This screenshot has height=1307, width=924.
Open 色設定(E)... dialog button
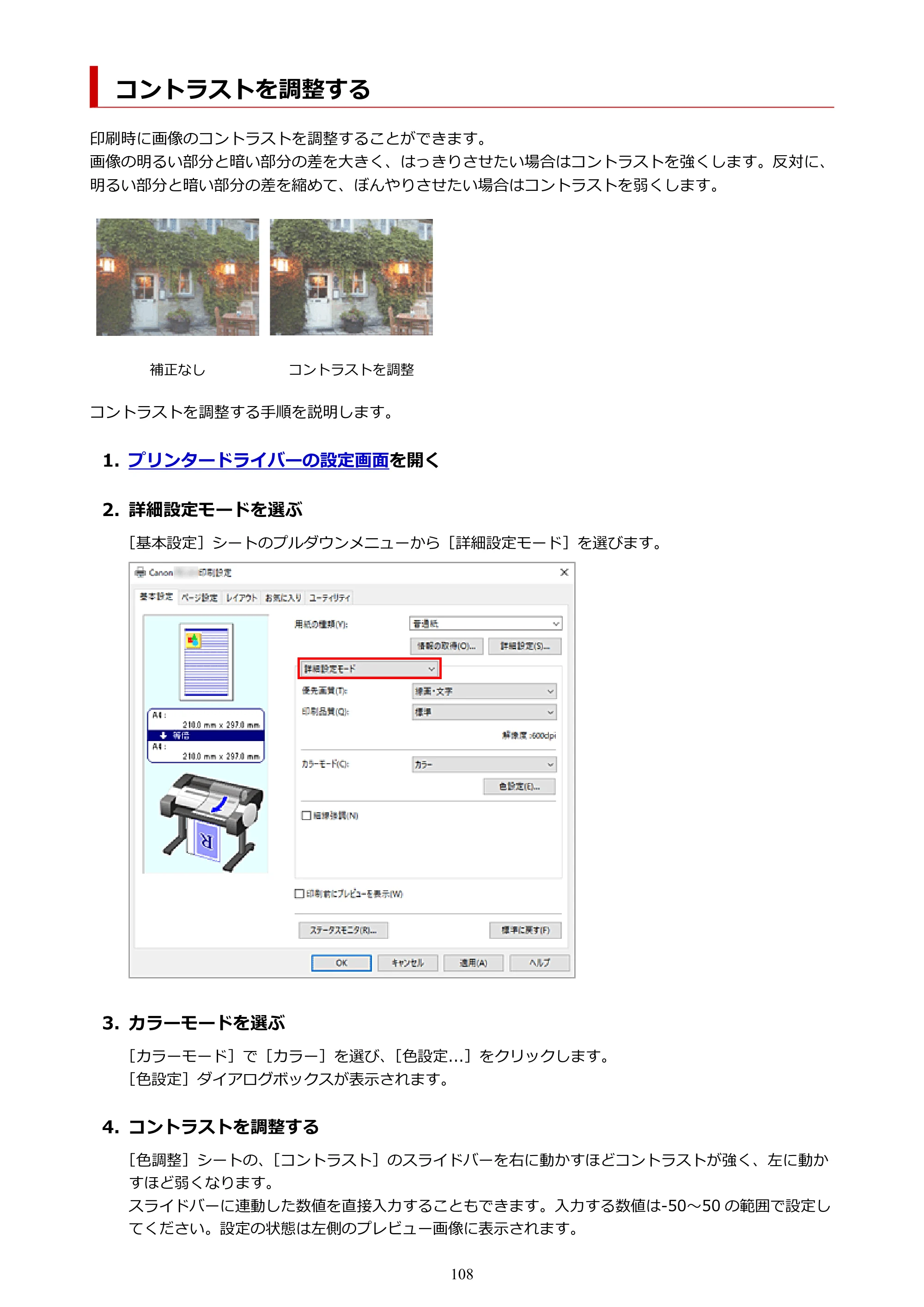pyautogui.click(x=519, y=787)
